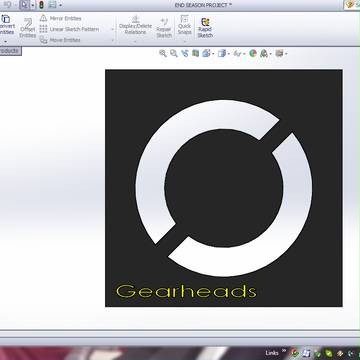Image resolution: width=360 pixels, height=360 pixels.
Task: Click the Undo icon in title bar
Action: pyautogui.click(x=9, y=5)
